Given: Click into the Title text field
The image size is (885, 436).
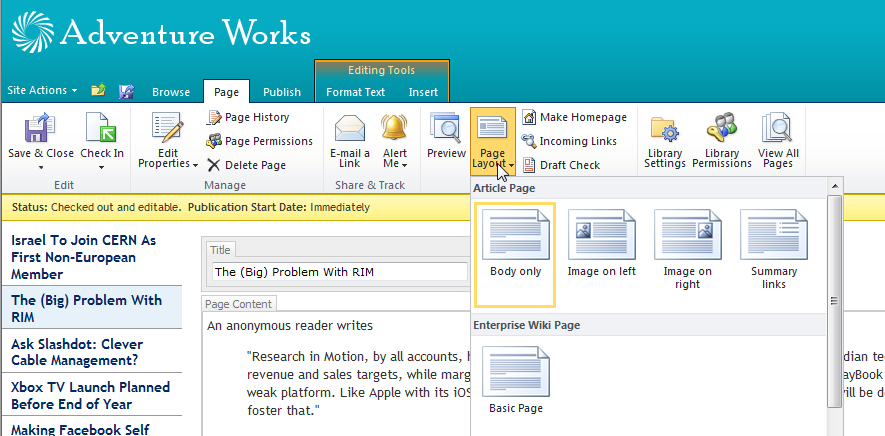Looking at the screenshot, I should [x=340, y=272].
